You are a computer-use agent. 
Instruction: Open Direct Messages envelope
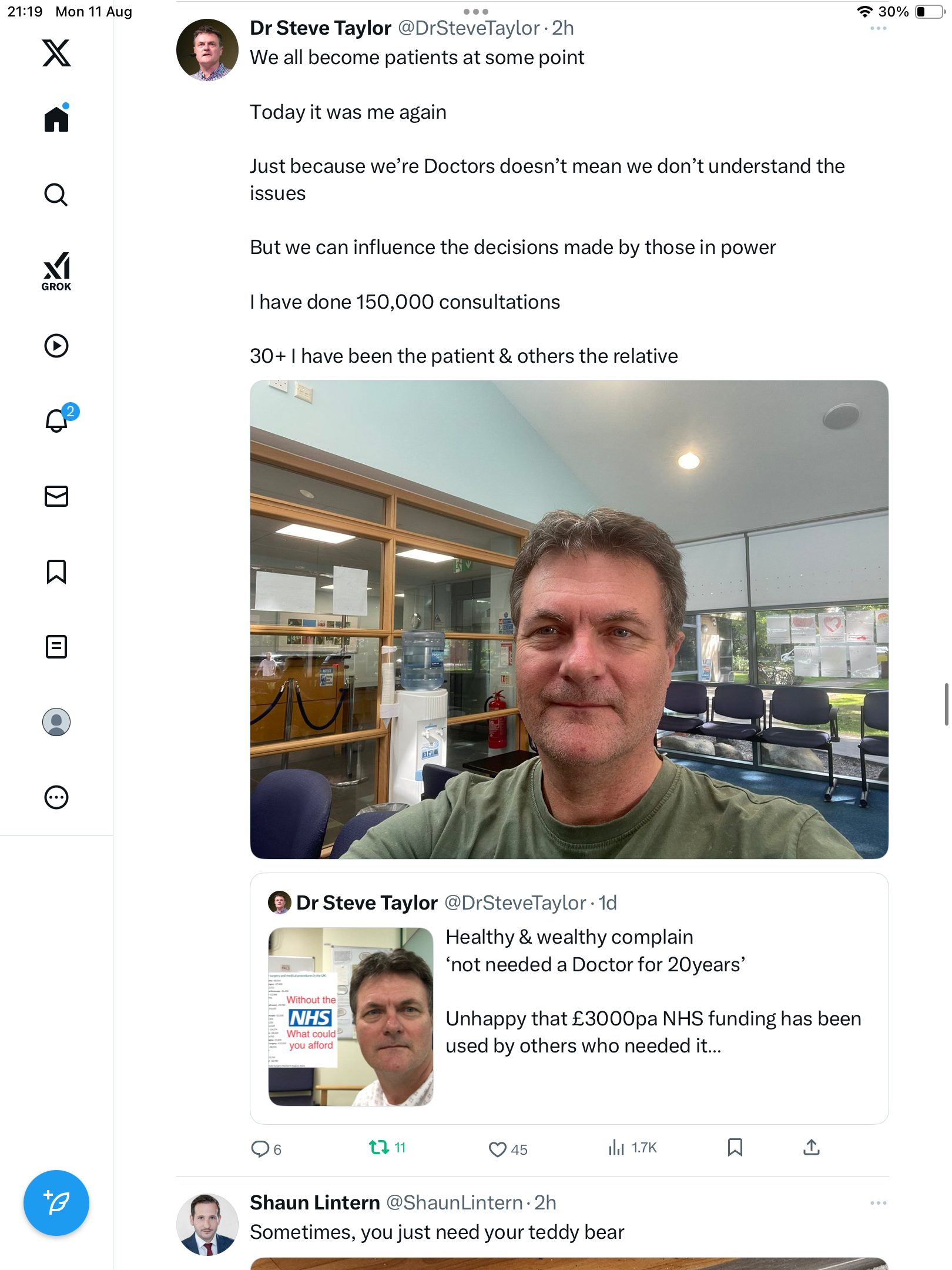pos(56,496)
